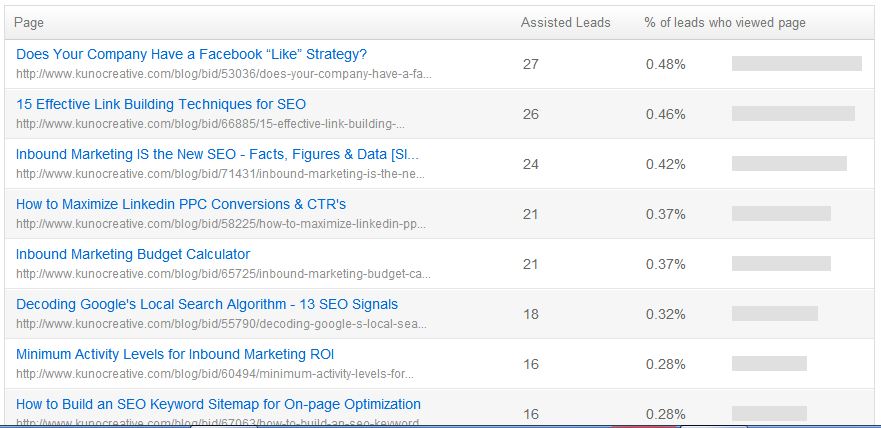Click "Minimum Activity Levels for Inbound Marketing ROI"

pyautogui.click(x=175, y=354)
